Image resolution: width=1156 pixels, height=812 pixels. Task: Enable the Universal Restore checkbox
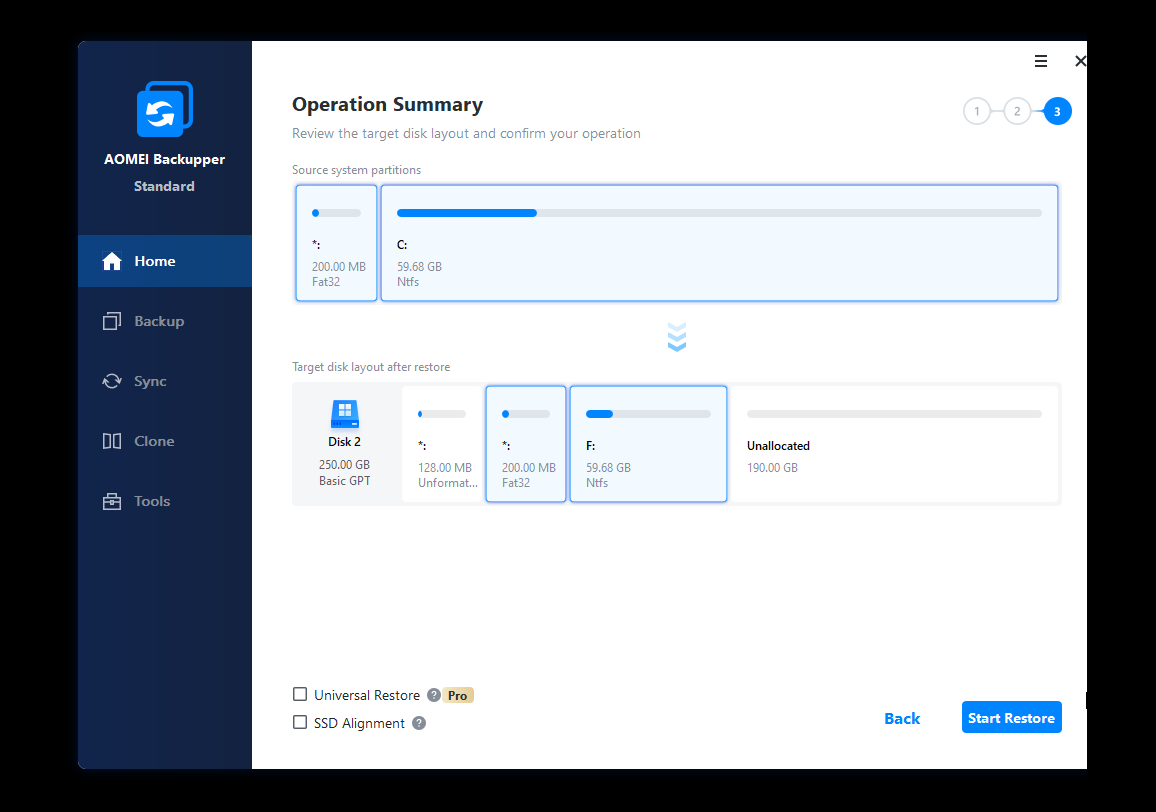click(x=300, y=694)
